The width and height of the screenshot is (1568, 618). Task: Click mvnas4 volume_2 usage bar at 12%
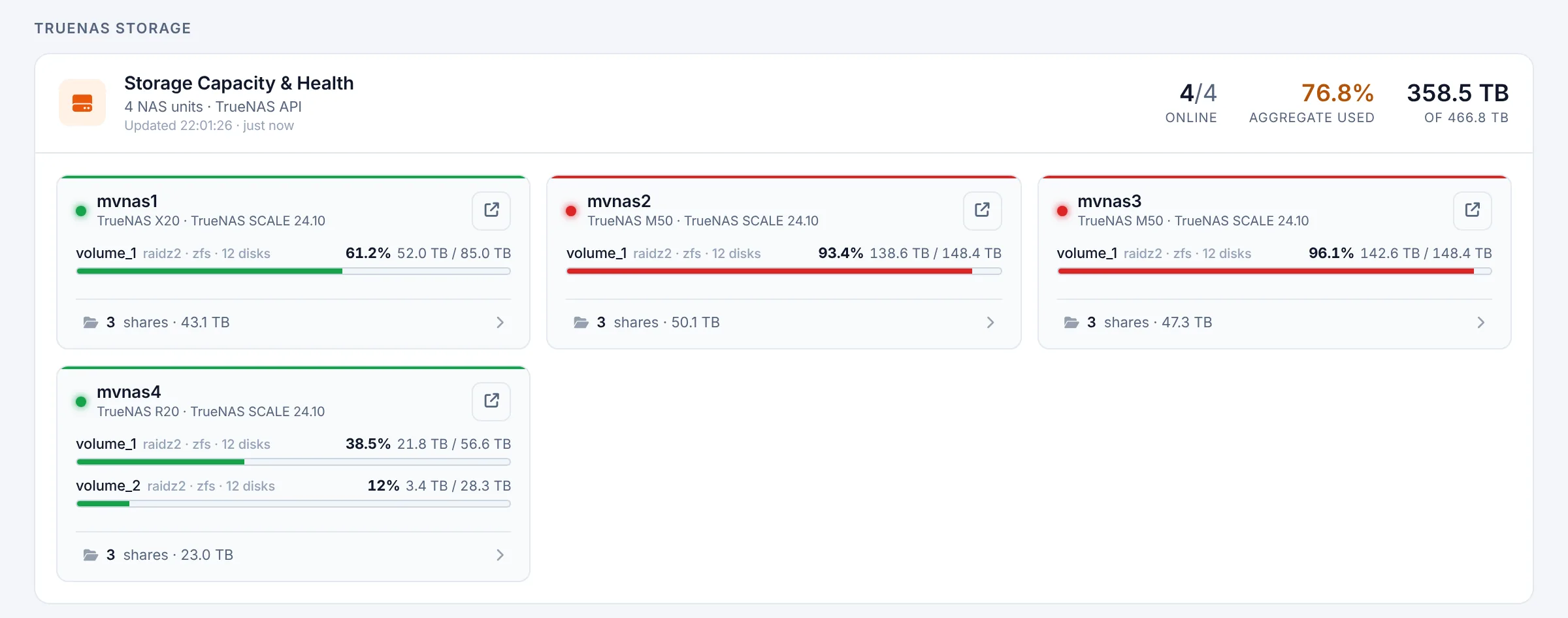point(293,504)
